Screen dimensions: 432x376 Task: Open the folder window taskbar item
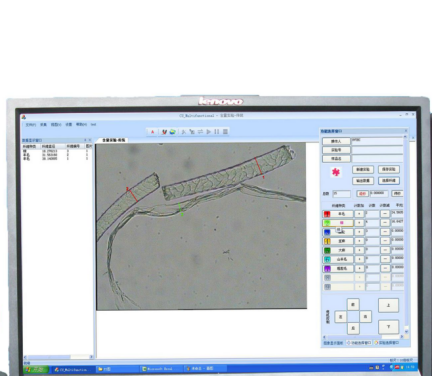point(117,369)
